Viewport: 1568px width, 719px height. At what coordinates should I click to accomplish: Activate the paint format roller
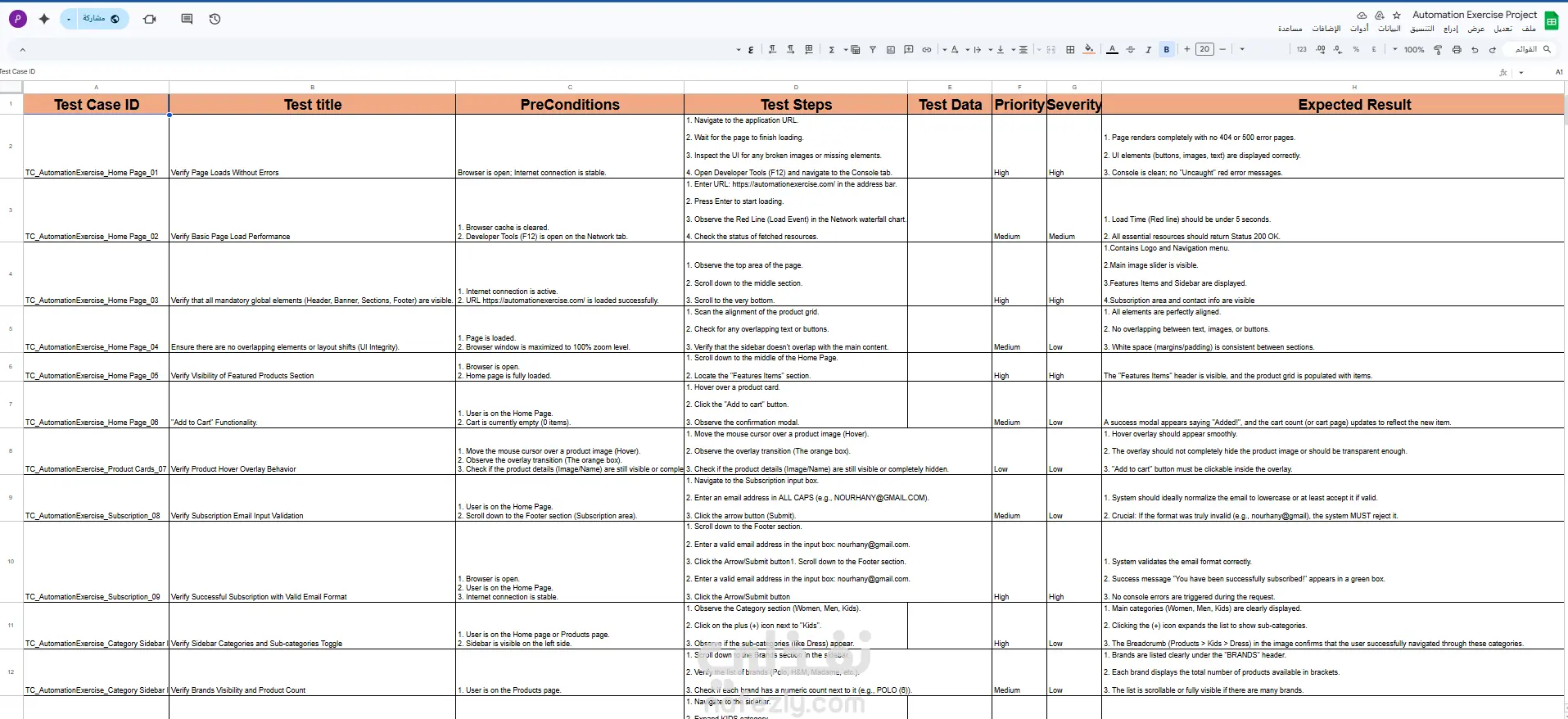1438,49
